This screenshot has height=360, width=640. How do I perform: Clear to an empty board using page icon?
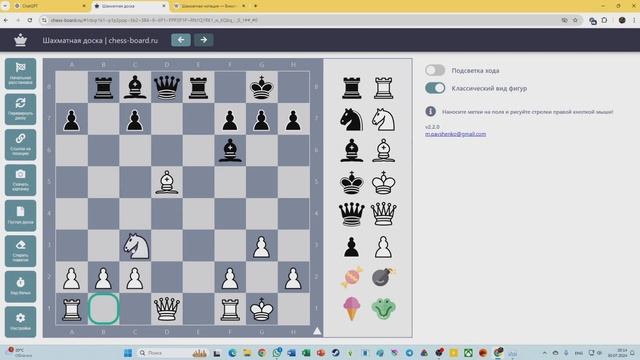pos(20,216)
